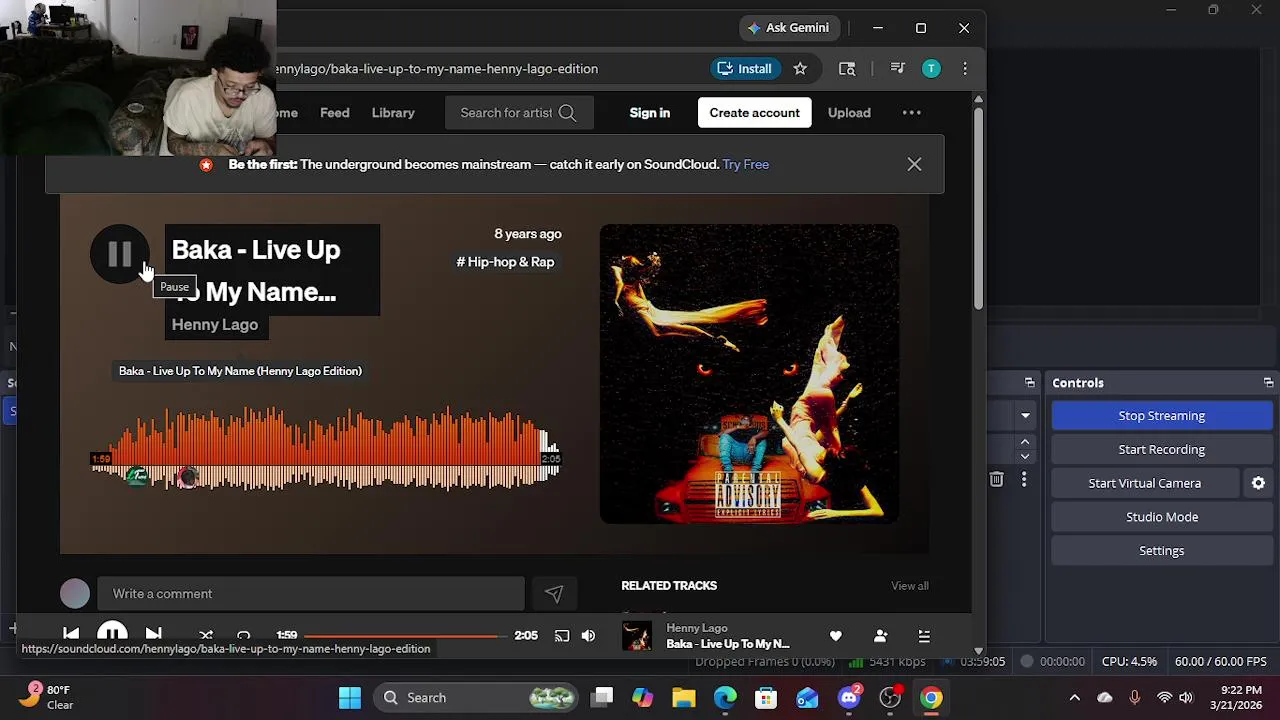Open the weather widget showing 80°F
Screen dimensions: 1280x720
(x=46, y=697)
